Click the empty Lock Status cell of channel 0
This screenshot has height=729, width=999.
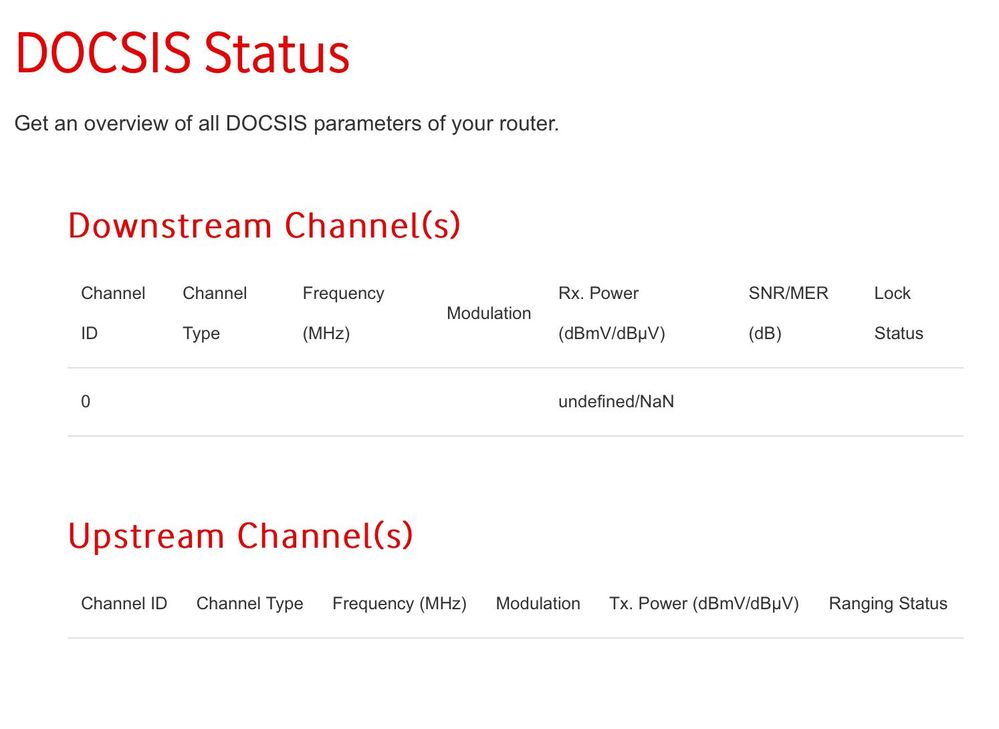pyautogui.click(x=912, y=402)
